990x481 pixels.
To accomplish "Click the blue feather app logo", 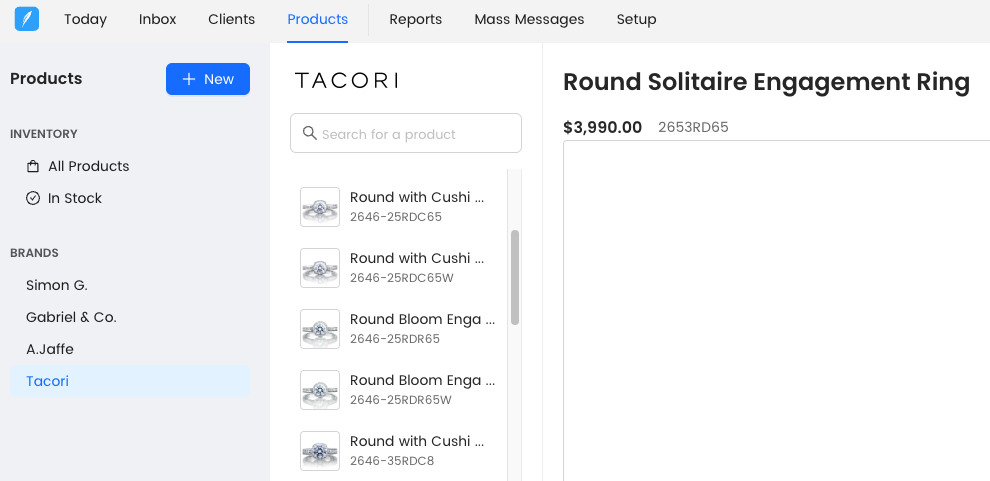I will [27, 19].
